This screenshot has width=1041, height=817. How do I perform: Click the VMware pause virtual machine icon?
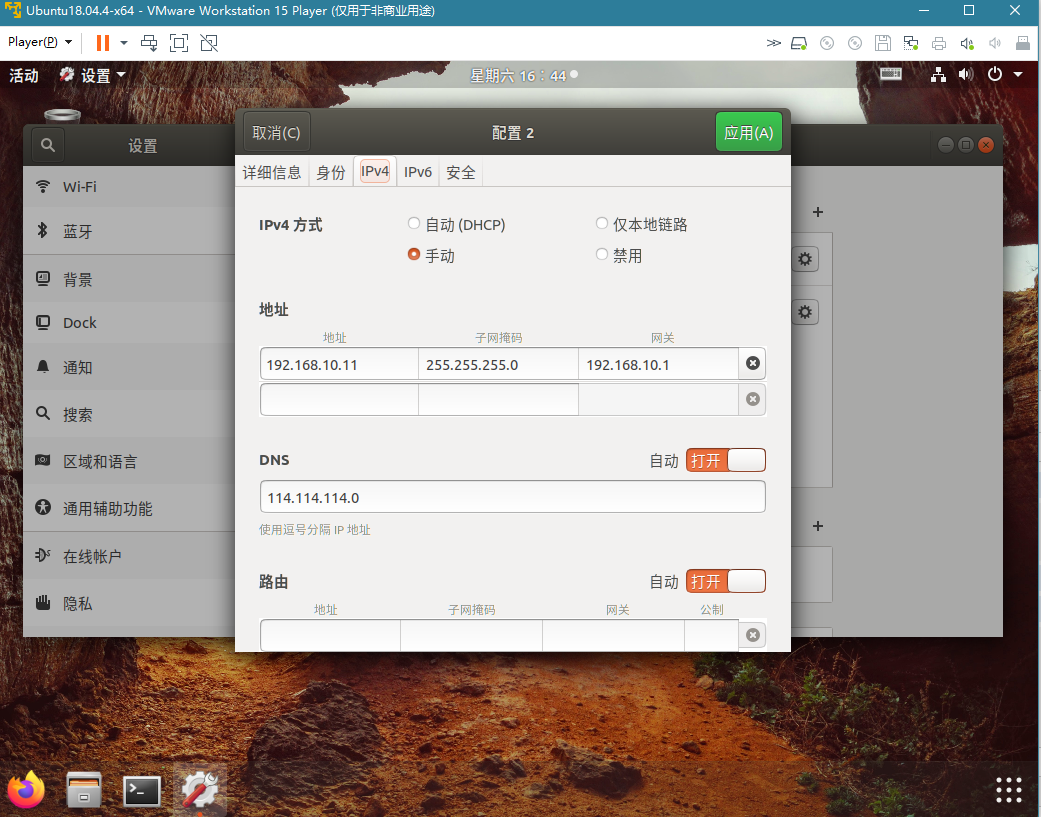[x=102, y=43]
